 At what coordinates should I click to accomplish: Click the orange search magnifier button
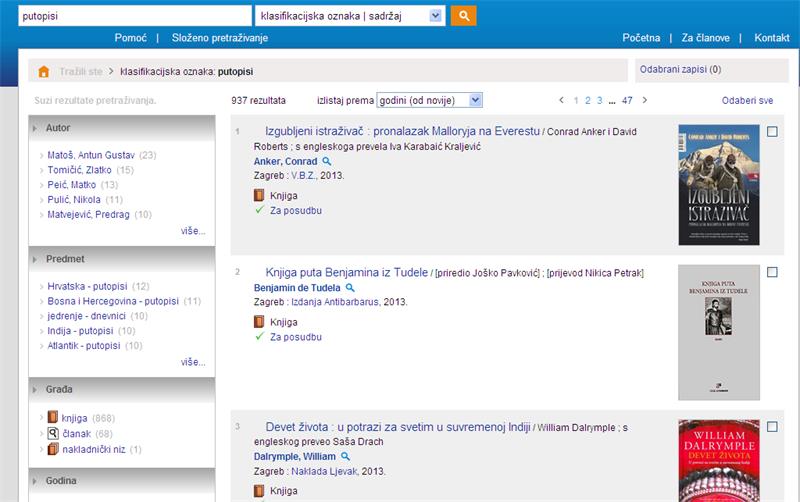point(463,16)
